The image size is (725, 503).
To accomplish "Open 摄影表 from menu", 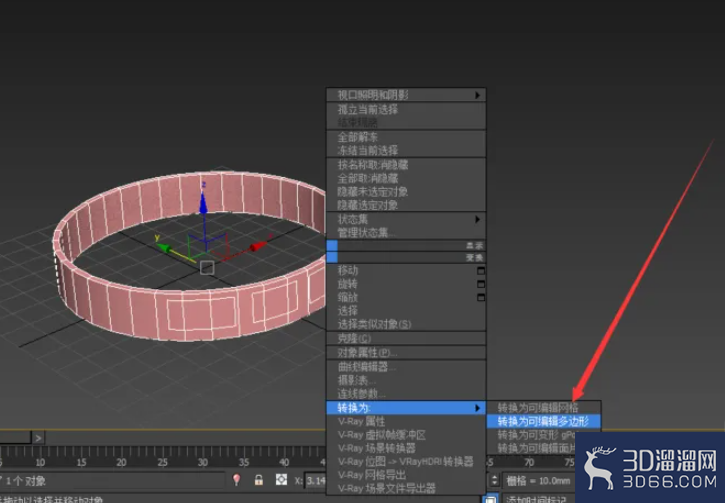I will click(x=356, y=380).
